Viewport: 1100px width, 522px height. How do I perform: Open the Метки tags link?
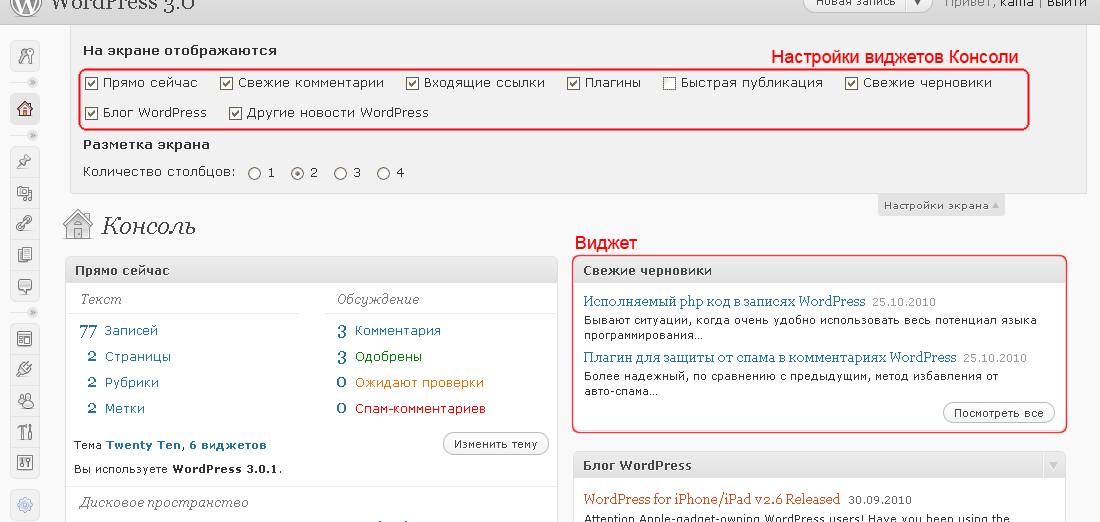125,408
